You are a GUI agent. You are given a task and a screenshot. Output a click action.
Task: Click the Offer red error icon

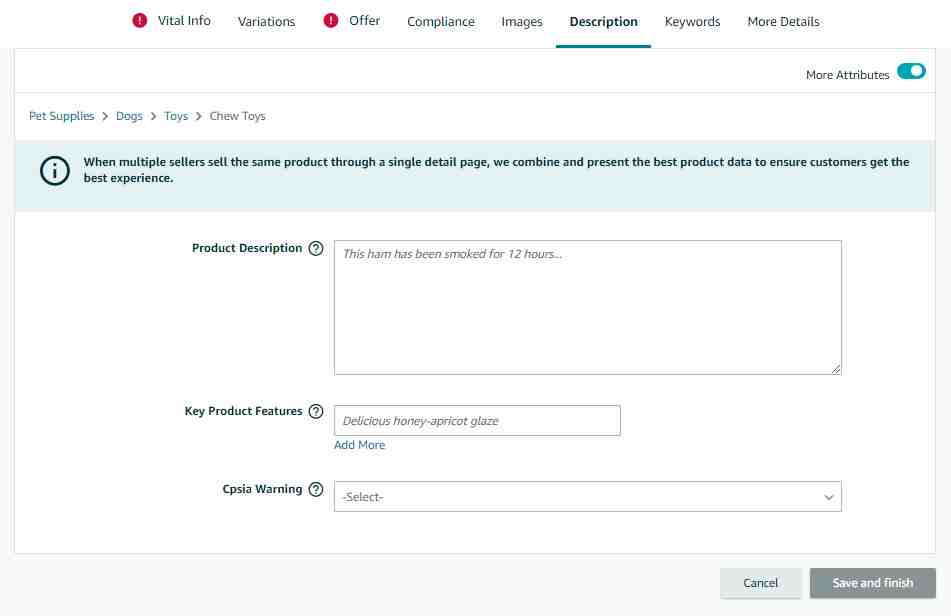tap(331, 21)
